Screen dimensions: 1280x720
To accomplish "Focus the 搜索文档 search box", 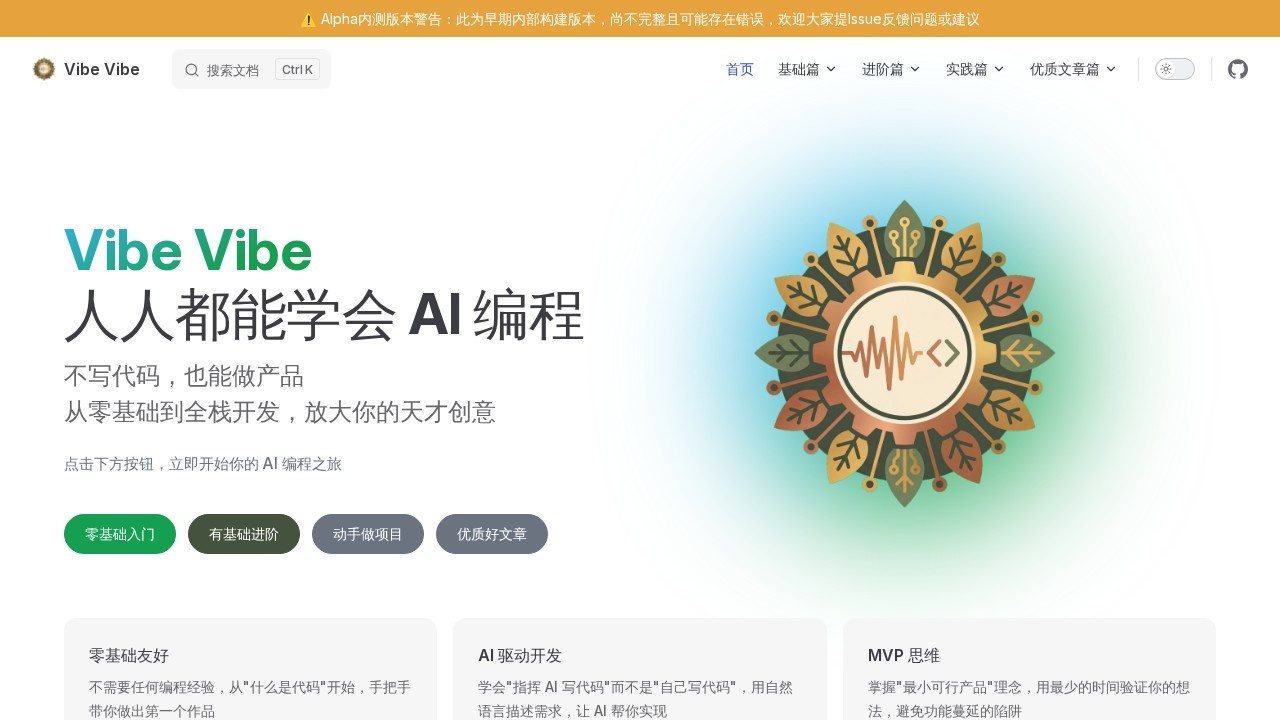I will 251,69.
